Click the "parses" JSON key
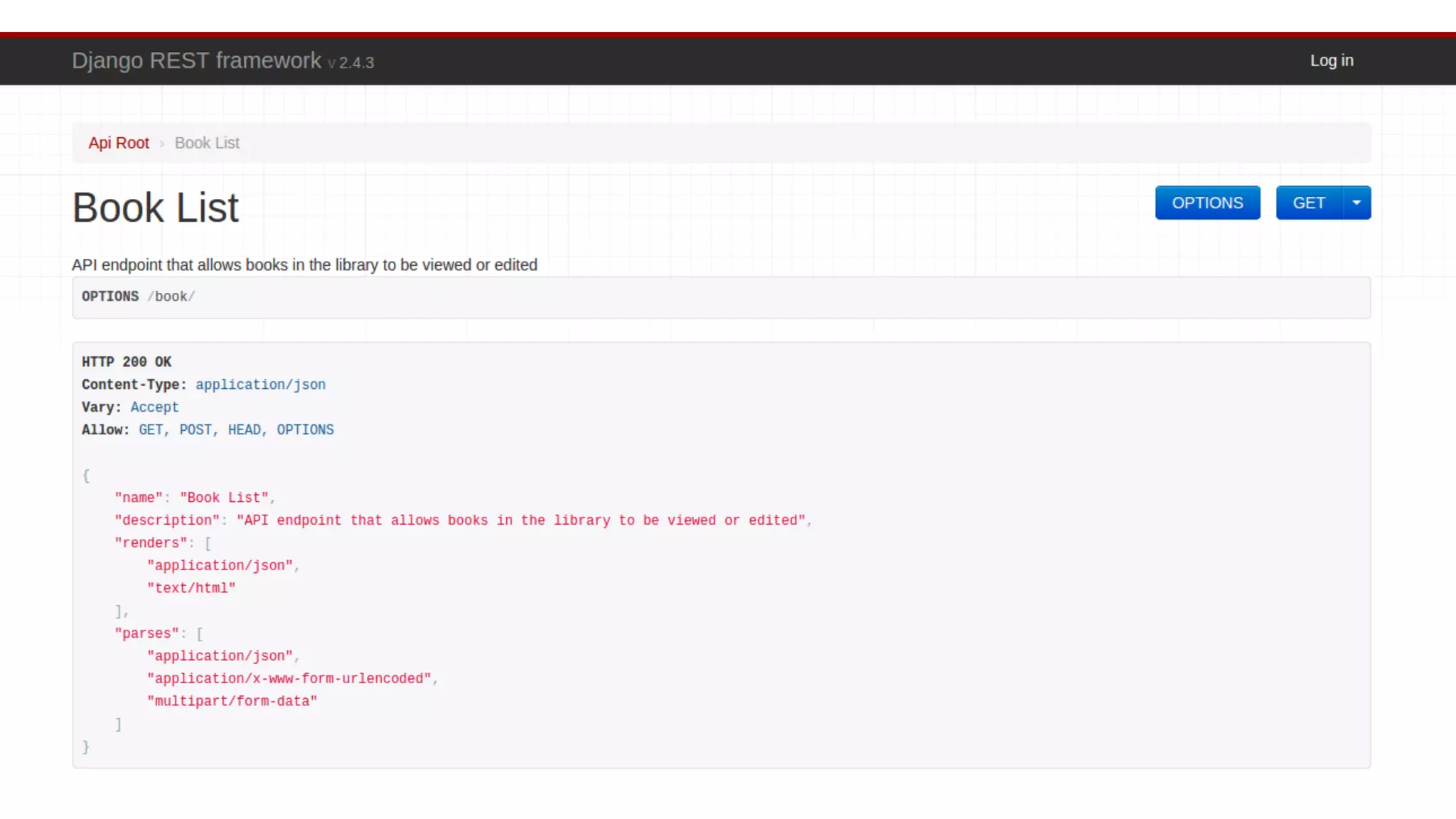Image resolution: width=1456 pixels, height=819 pixels. (146, 633)
